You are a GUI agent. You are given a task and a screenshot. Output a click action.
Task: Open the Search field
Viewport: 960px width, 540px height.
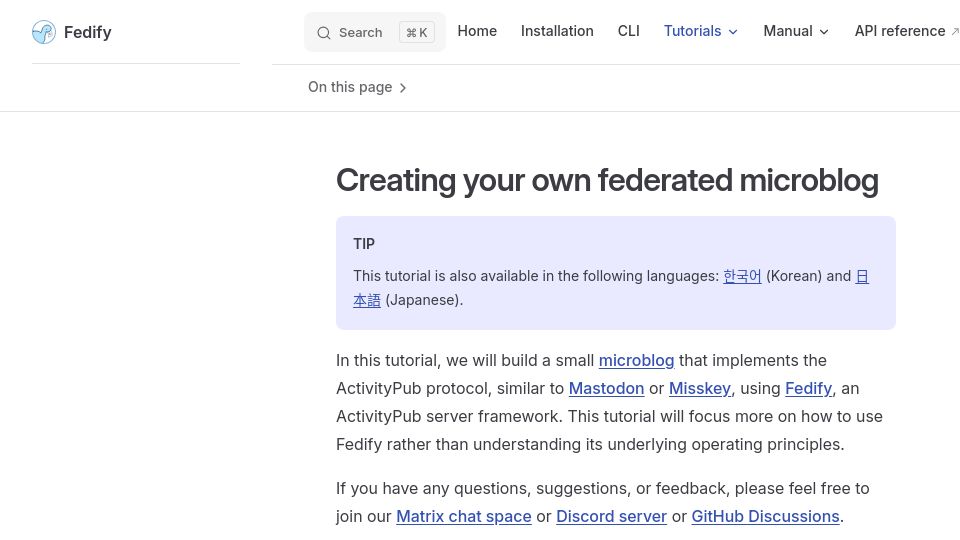pos(375,32)
